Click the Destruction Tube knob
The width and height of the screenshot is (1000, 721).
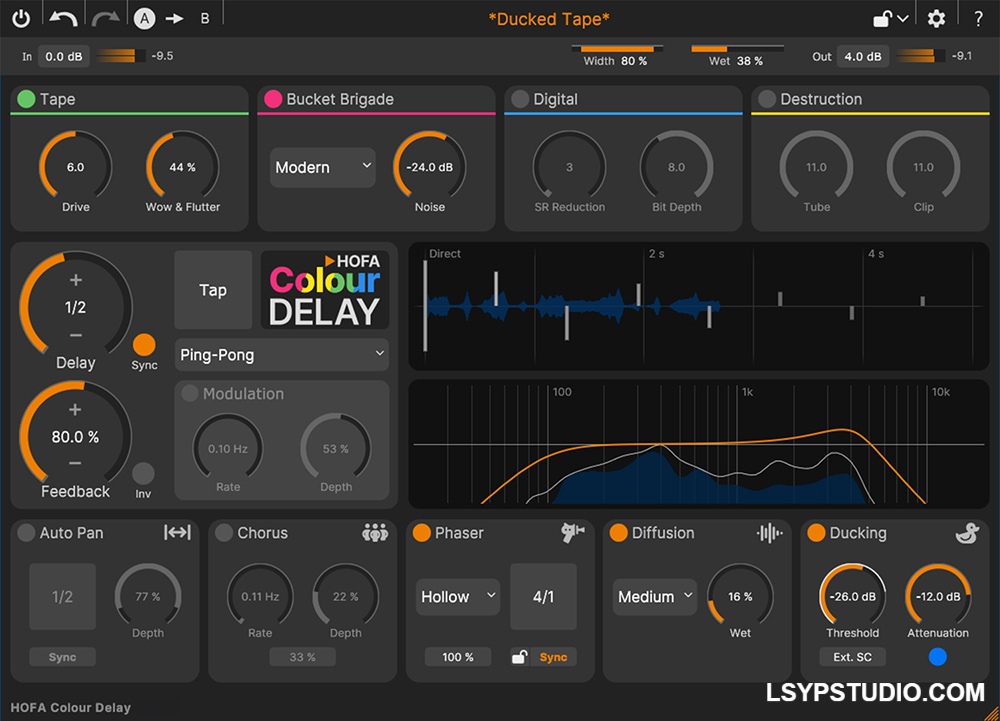[x=816, y=167]
